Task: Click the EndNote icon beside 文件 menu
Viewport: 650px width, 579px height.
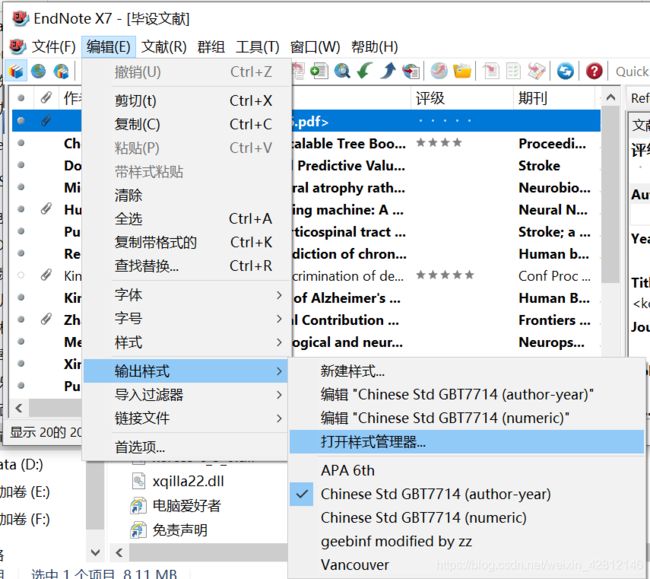Action: coord(17,46)
